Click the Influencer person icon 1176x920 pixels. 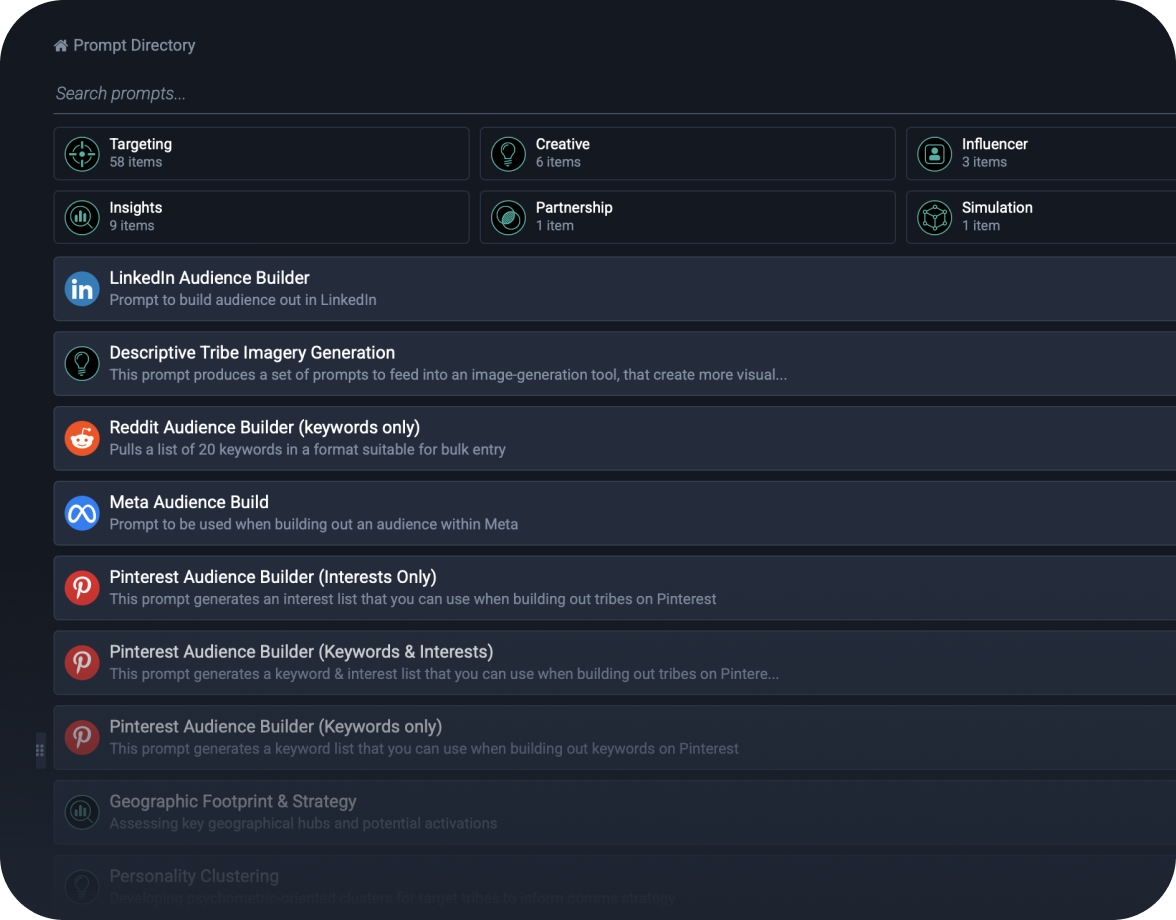click(934, 154)
